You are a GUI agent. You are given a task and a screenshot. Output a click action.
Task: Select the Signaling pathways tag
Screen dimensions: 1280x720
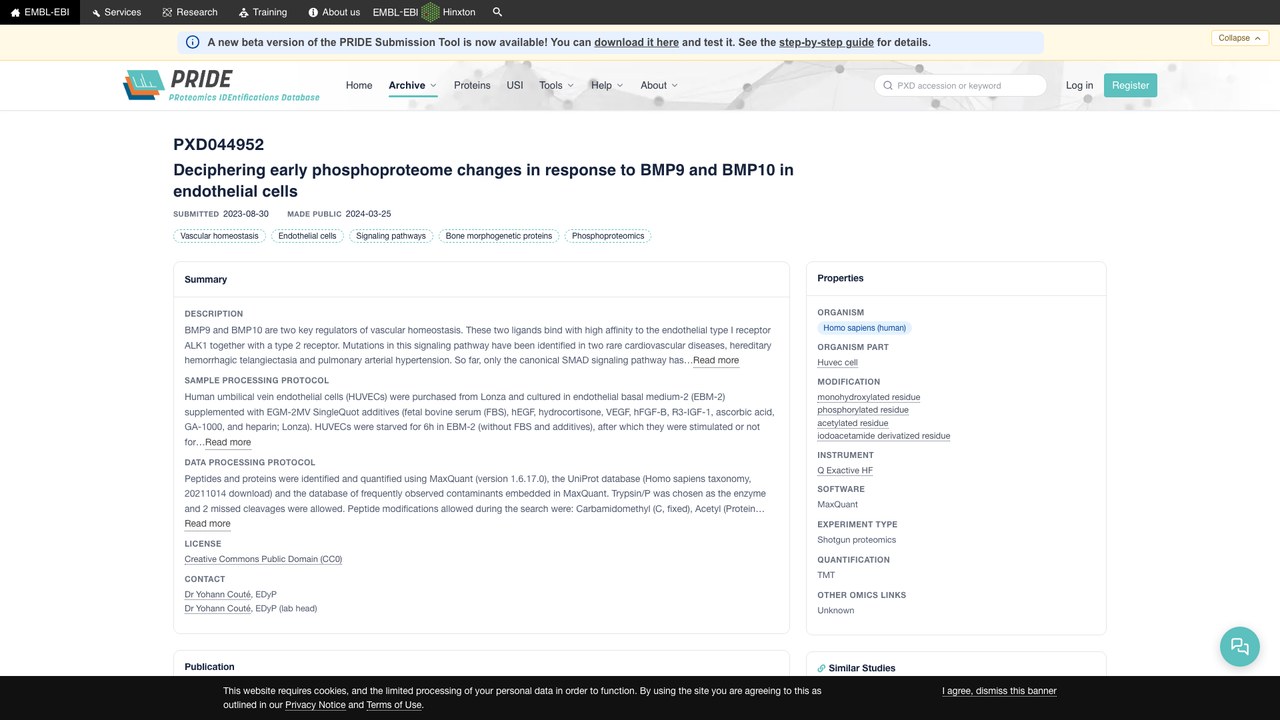[391, 236]
